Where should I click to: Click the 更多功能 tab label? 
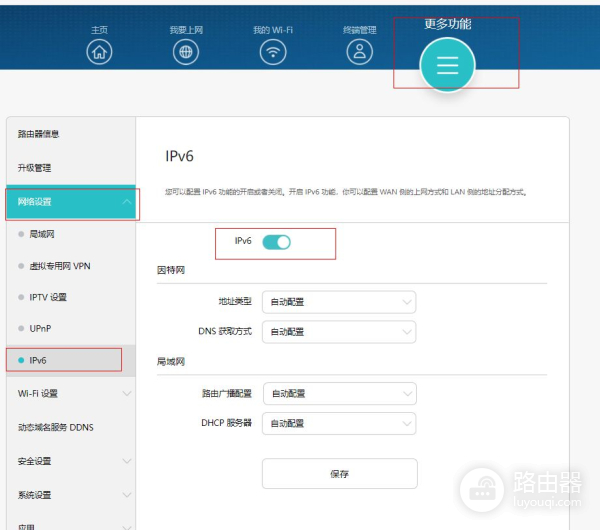(448, 24)
